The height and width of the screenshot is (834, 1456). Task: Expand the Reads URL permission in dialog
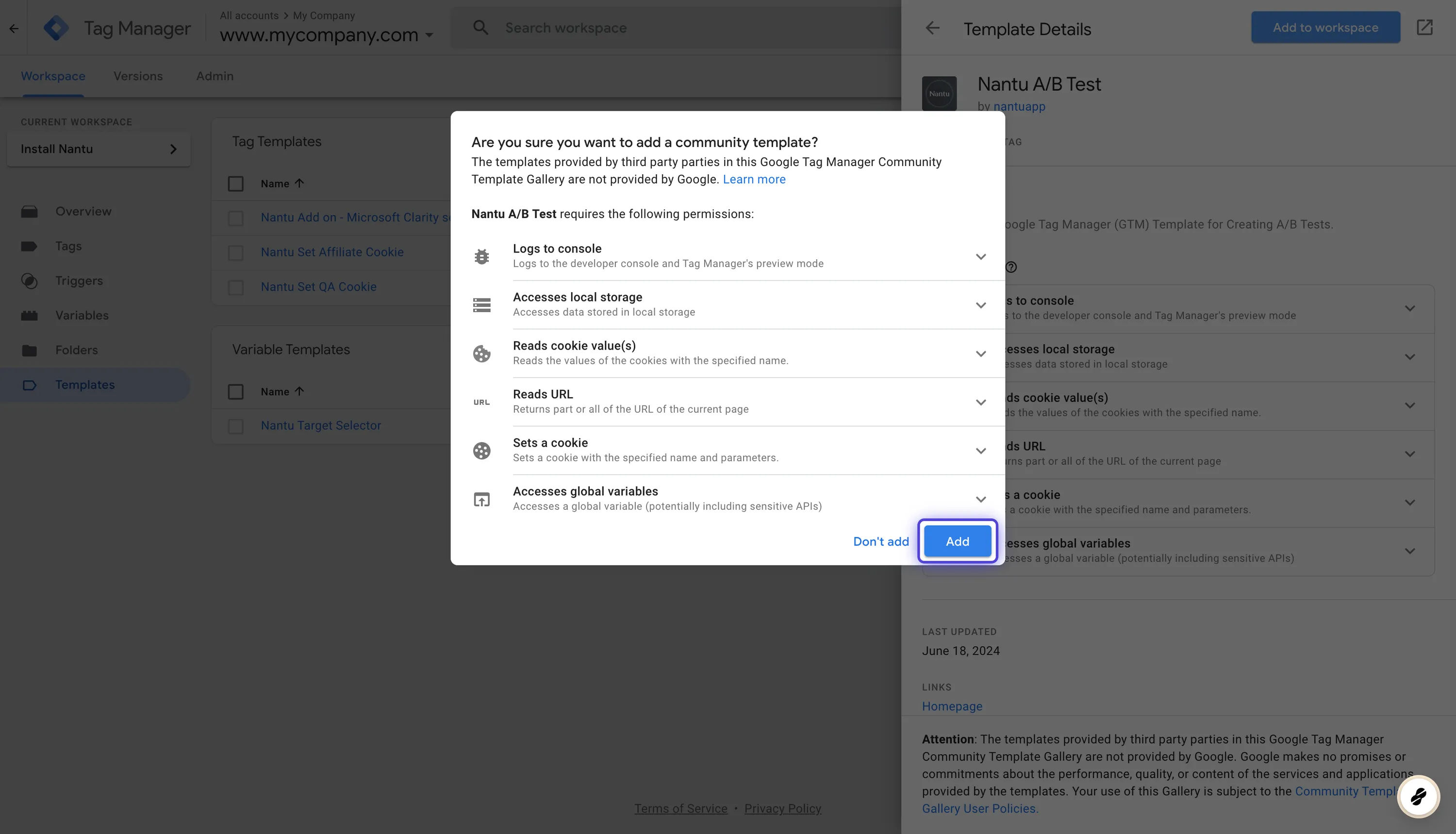(981, 402)
